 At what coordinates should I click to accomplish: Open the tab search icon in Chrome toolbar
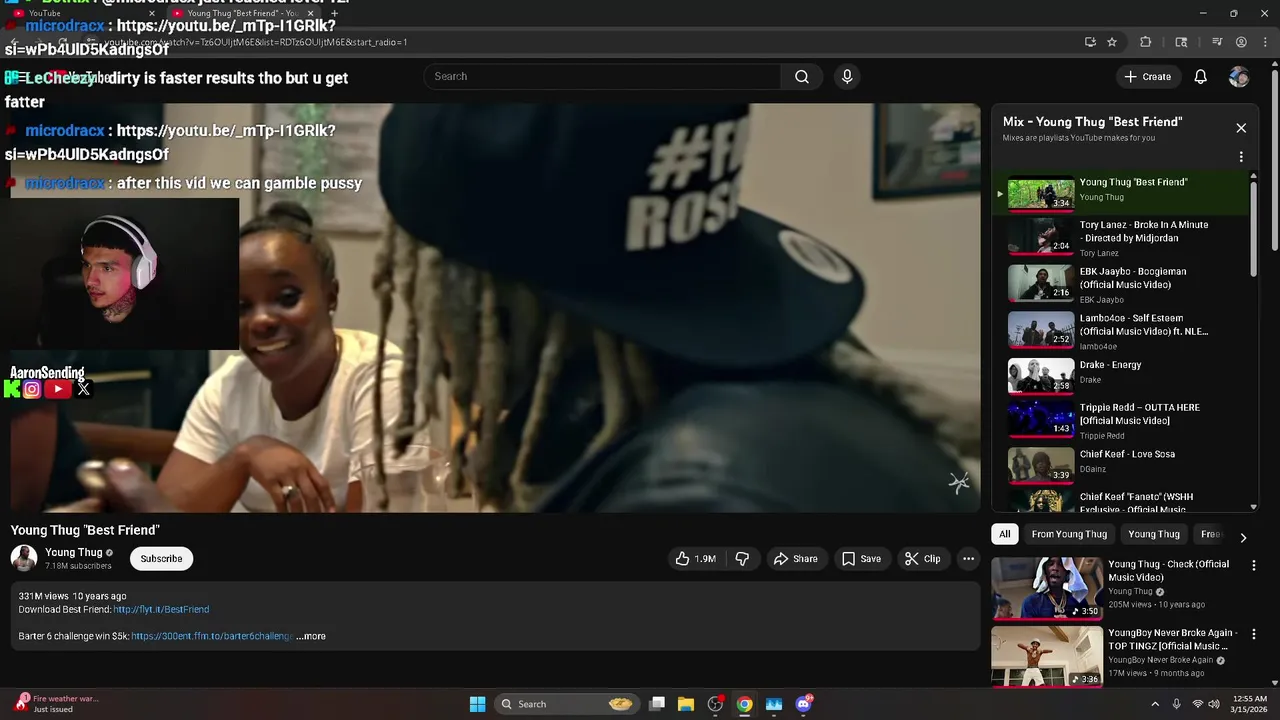click(x=1181, y=42)
